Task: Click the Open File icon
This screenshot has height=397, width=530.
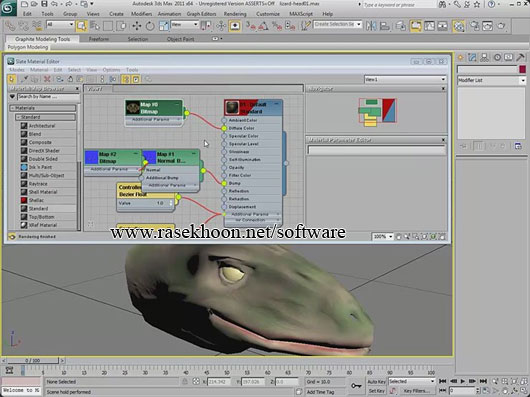Action: (34, 4)
